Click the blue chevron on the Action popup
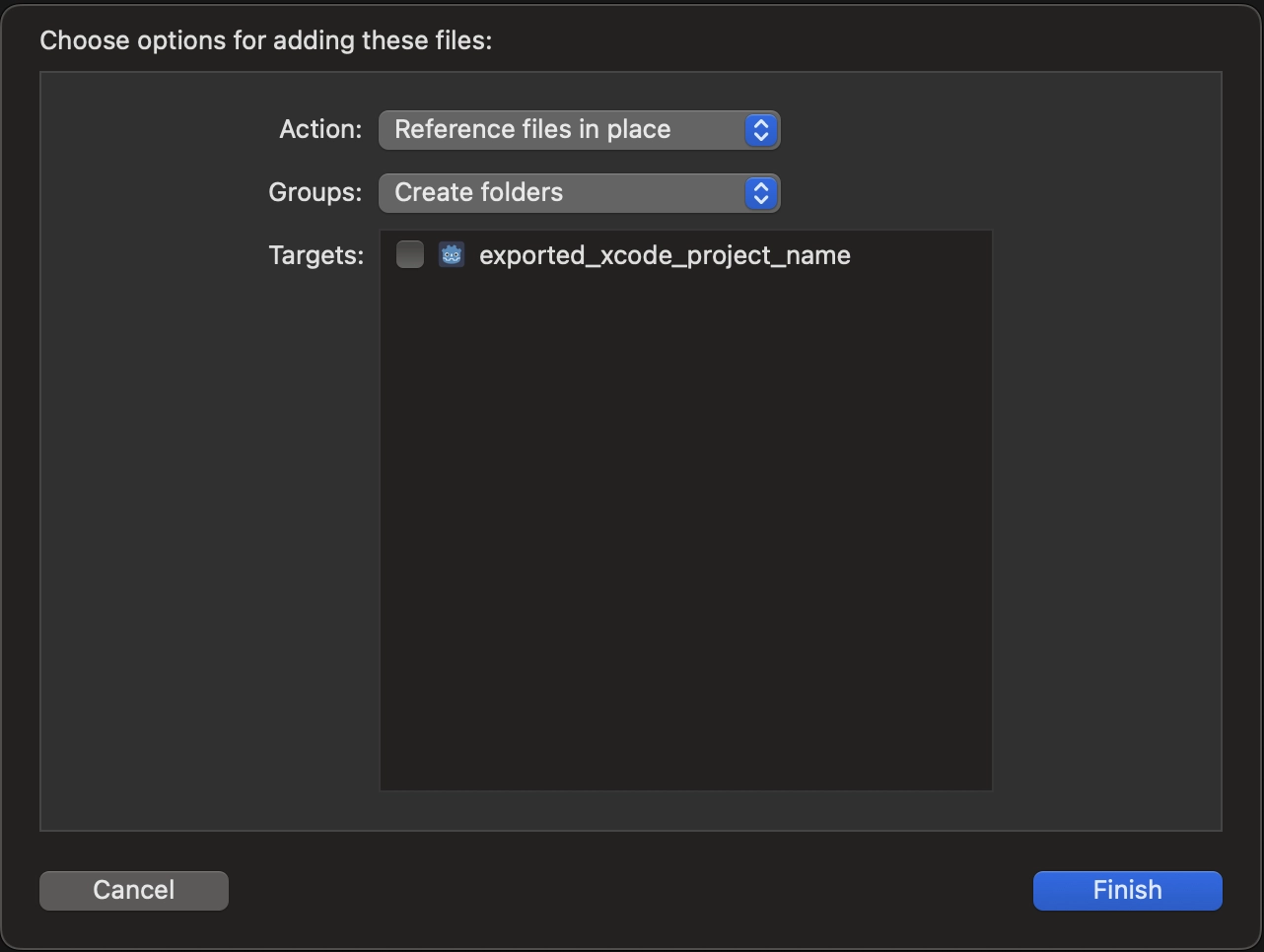Viewport: 1264px width, 952px height. pyautogui.click(x=760, y=130)
